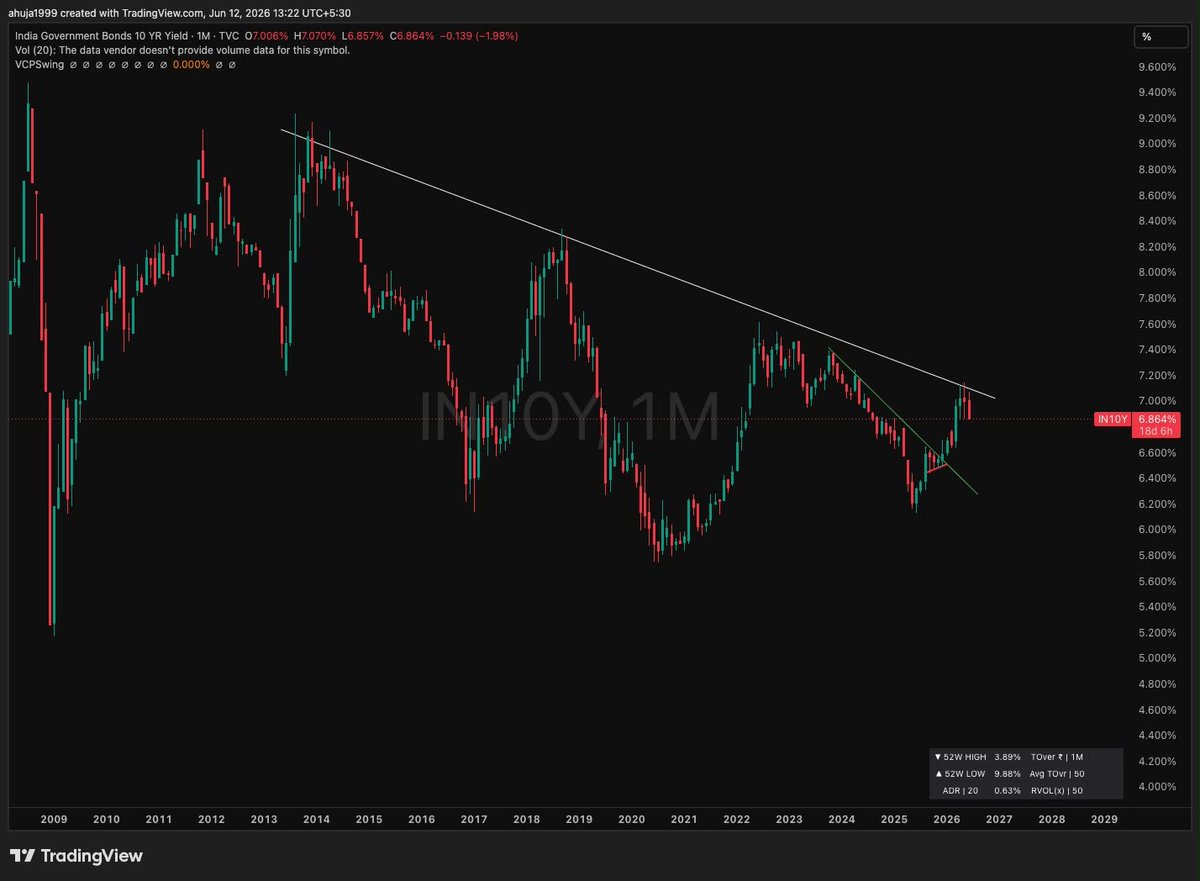The height and width of the screenshot is (881, 1200).
Task: Click the 9.600% price axis label
Action: pyautogui.click(x=1157, y=67)
